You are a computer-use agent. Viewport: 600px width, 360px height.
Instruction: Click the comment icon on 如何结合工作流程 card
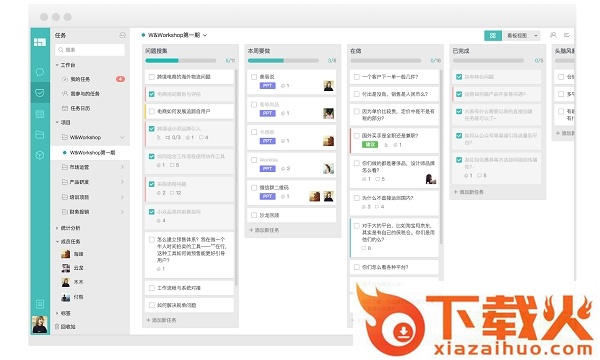click(x=172, y=165)
